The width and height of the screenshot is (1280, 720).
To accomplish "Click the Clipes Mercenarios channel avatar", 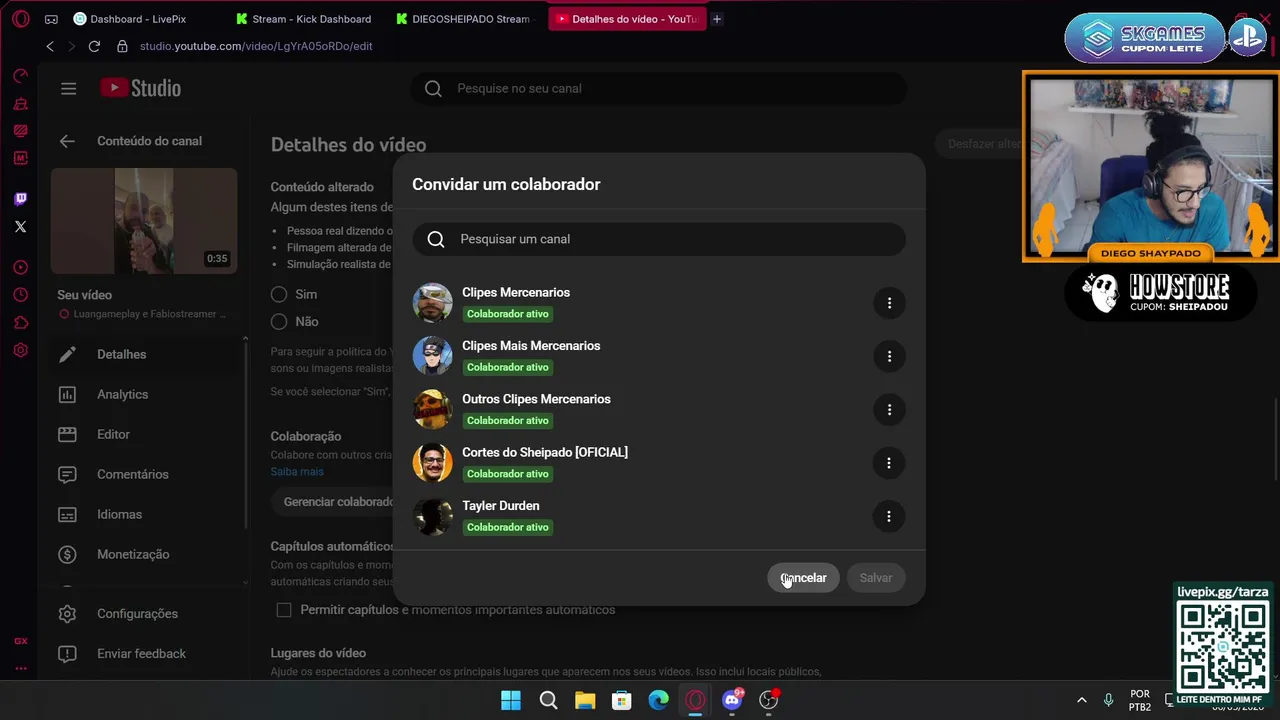I will click(x=433, y=303).
